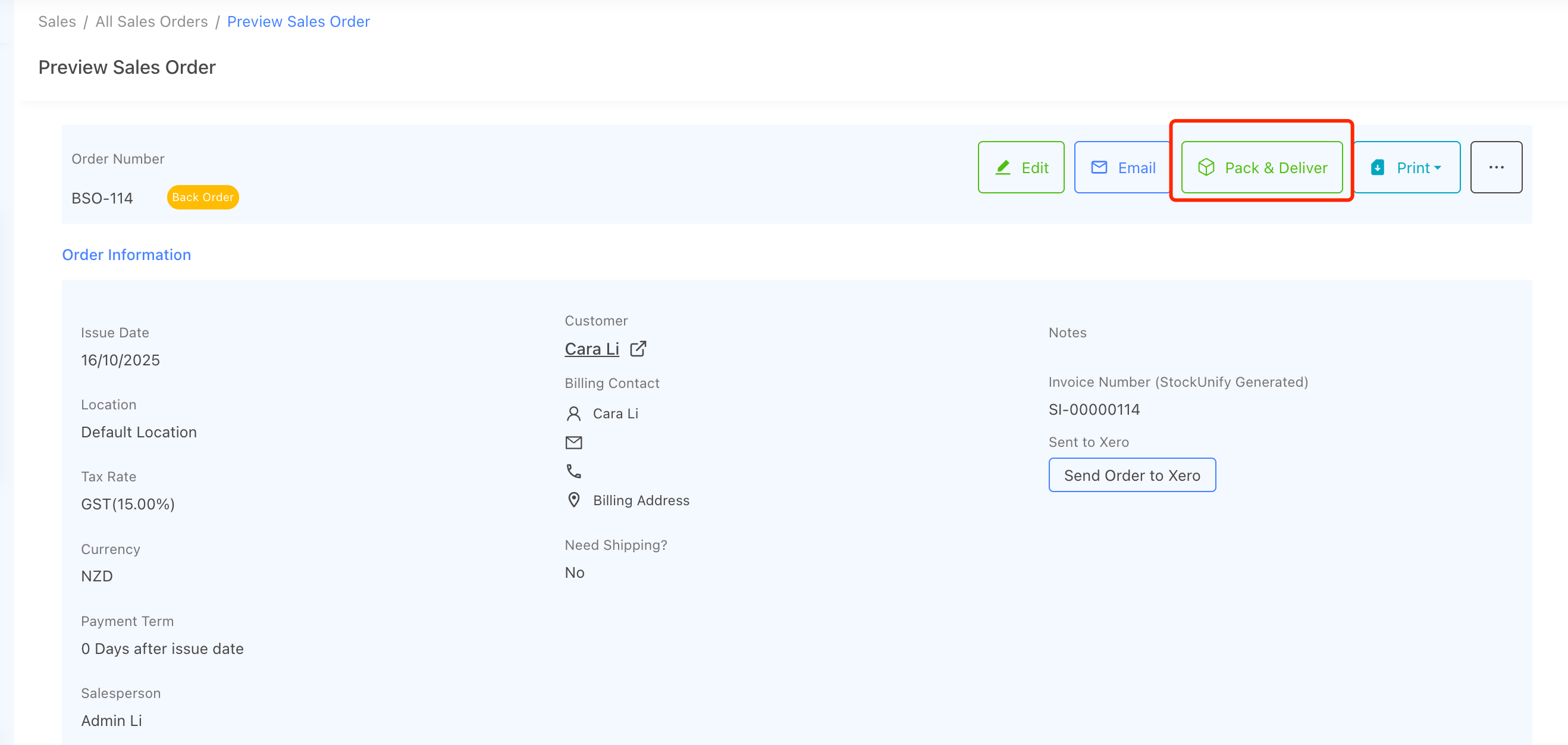Click the Back Order status badge
This screenshot has width=1568, height=745.
tap(203, 197)
